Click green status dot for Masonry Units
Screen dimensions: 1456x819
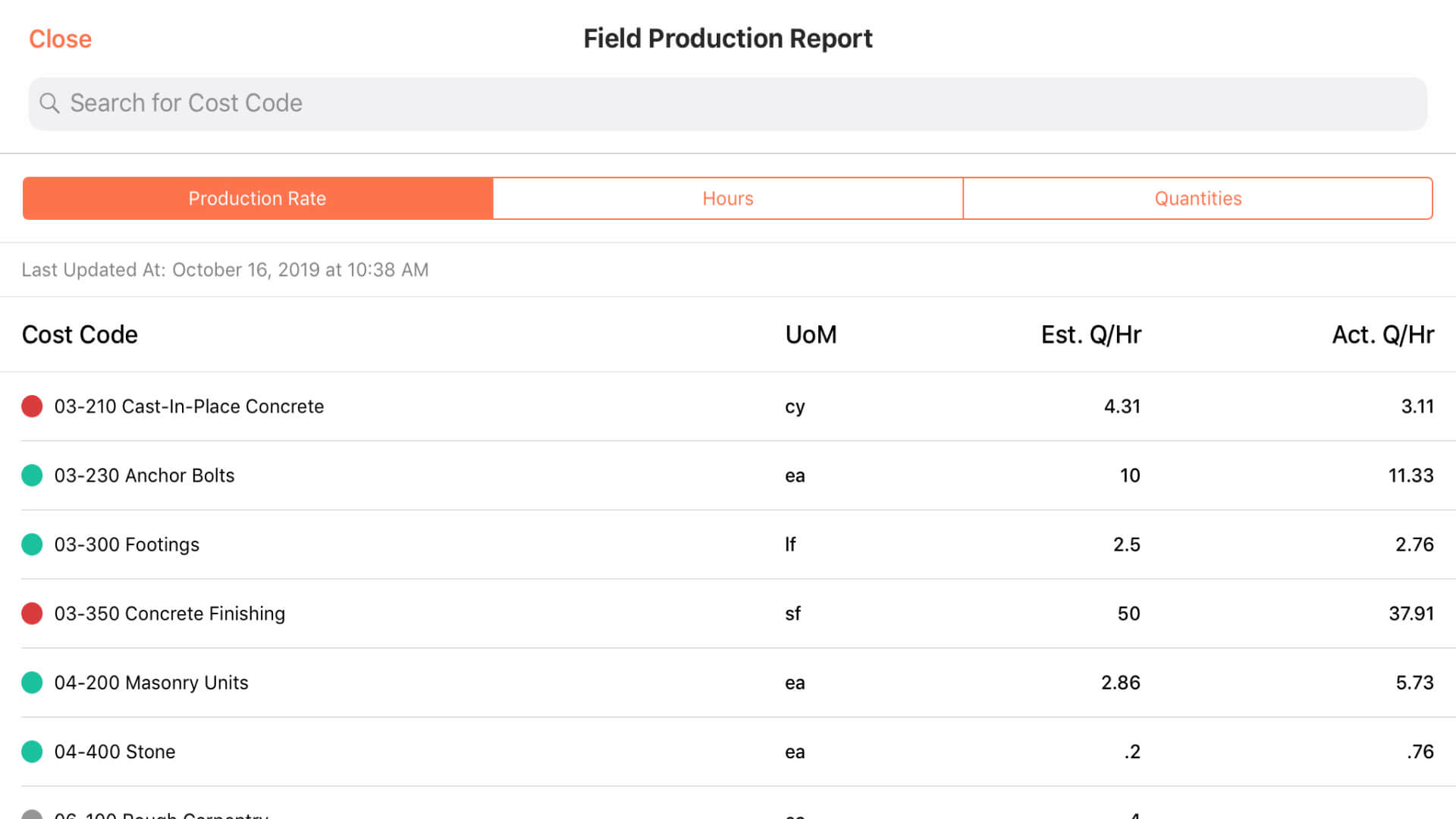(32, 682)
